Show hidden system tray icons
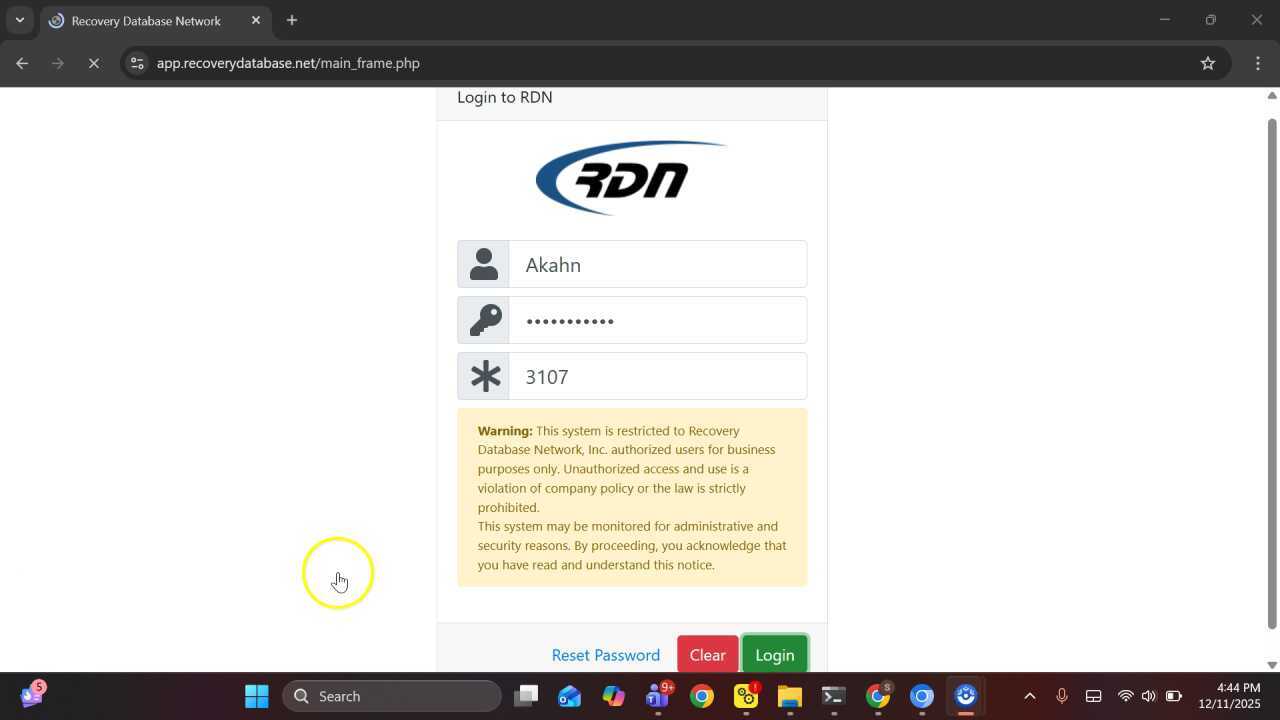Screen dimensions: 1280x720 (x=1030, y=696)
